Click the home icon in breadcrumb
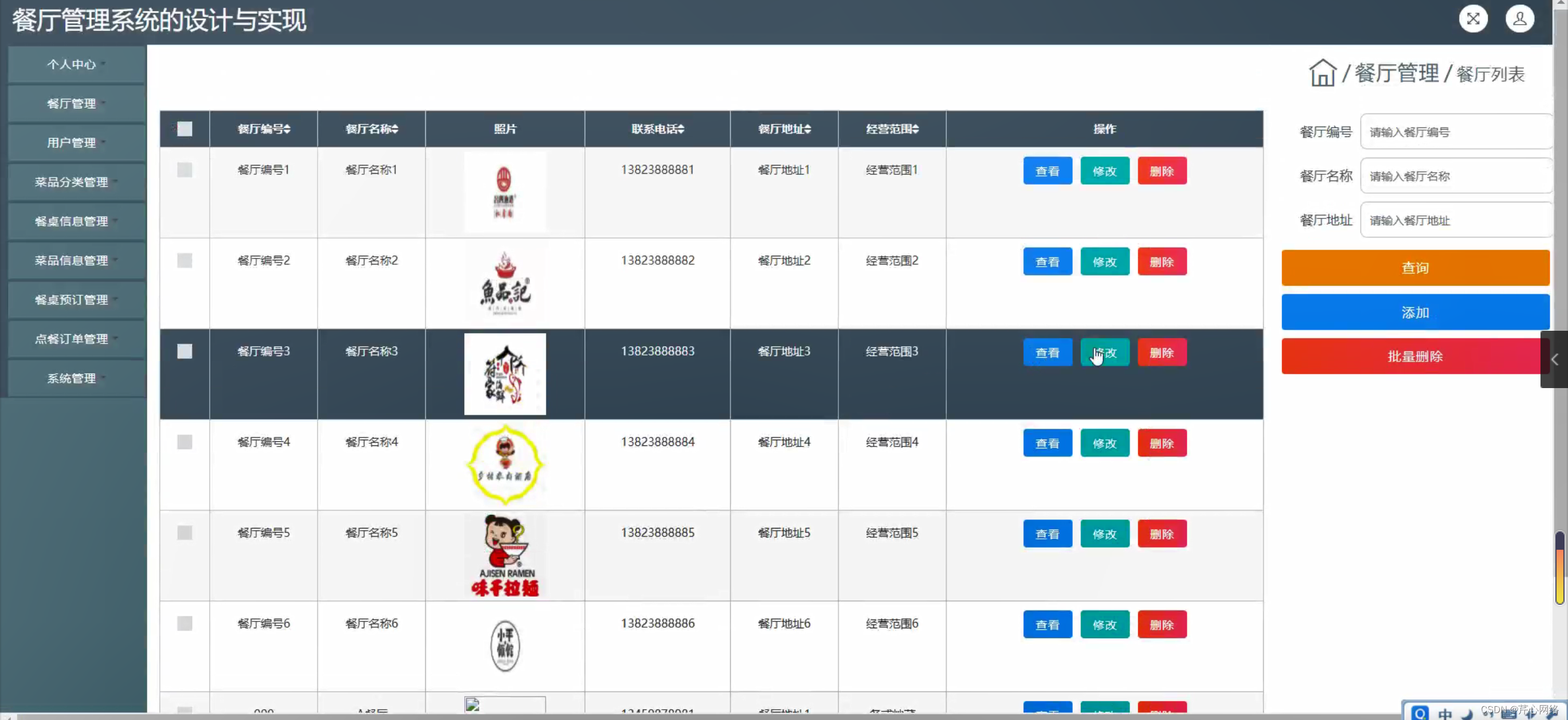1568x720 pixels. 1322,73
